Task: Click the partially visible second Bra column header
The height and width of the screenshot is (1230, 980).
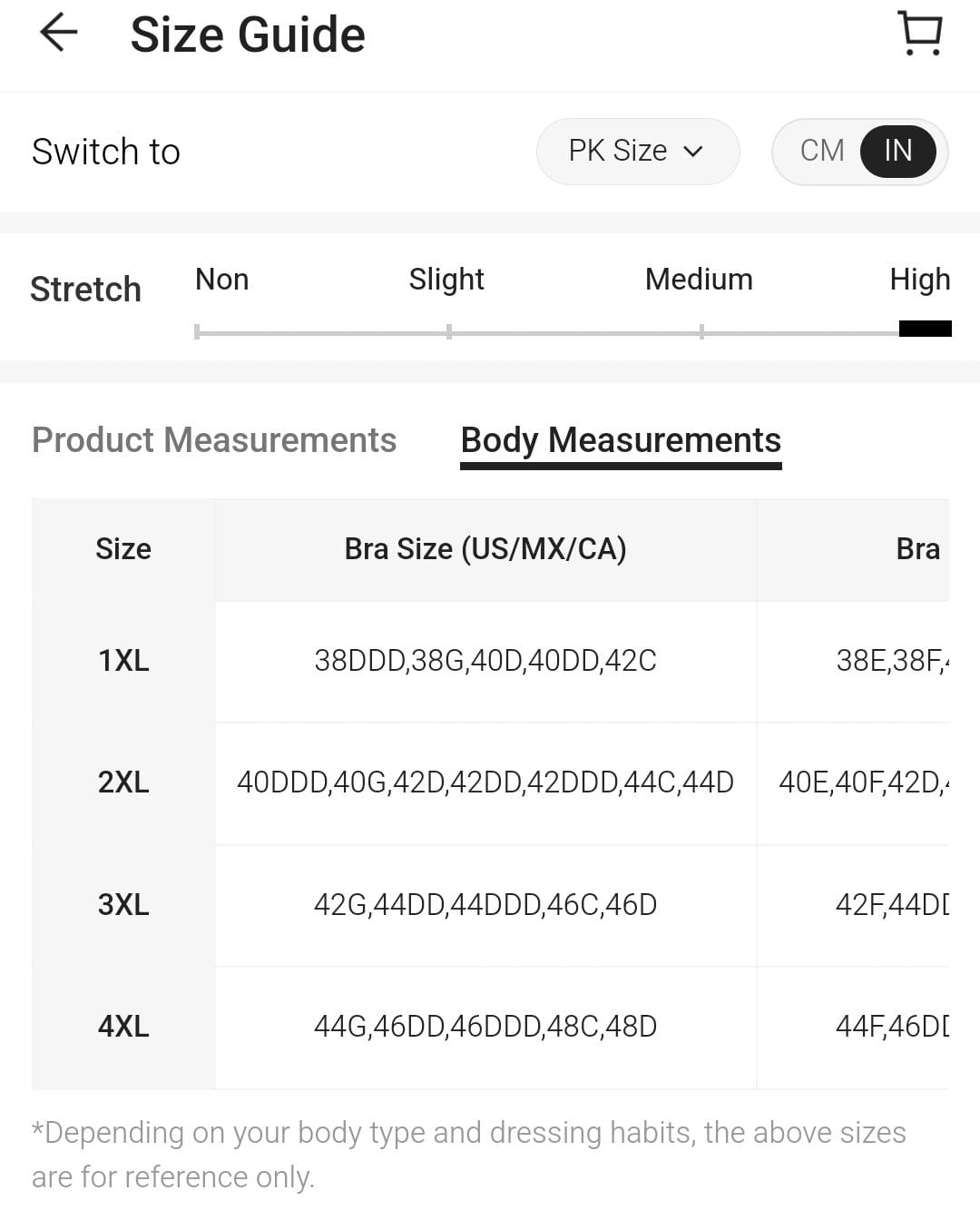Action: pyautogui.click(x=916, y=549)
